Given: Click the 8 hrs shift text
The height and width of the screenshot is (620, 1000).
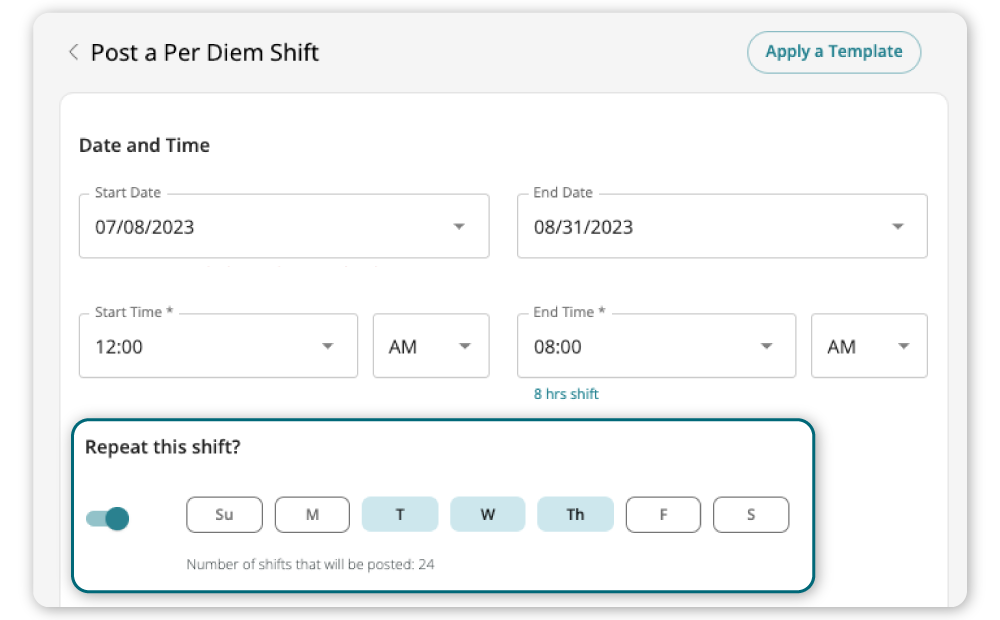Looking at the screenshot, I should [566, 394].
